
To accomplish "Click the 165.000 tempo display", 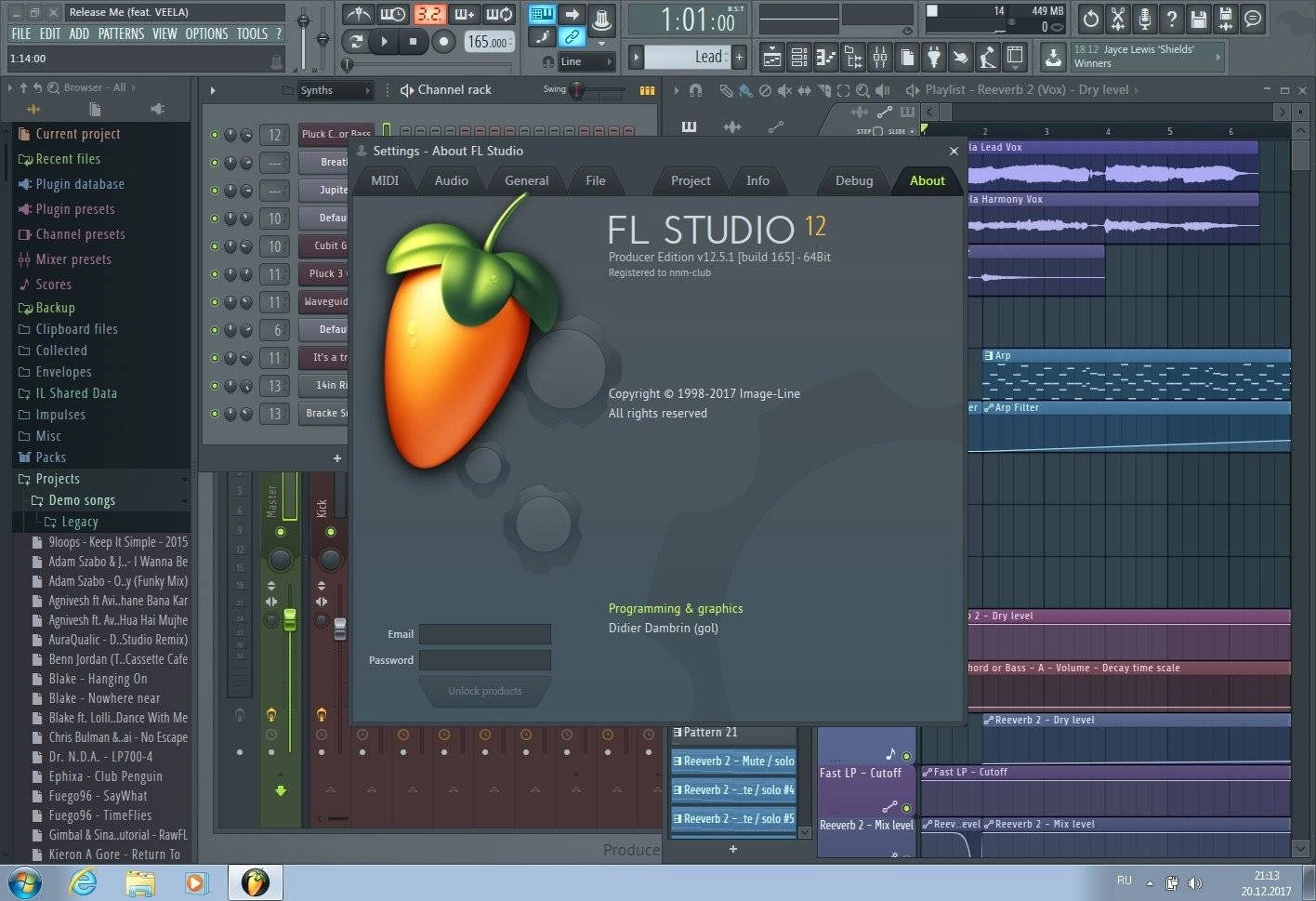I will pyautogui.click(x=488, y=42).
